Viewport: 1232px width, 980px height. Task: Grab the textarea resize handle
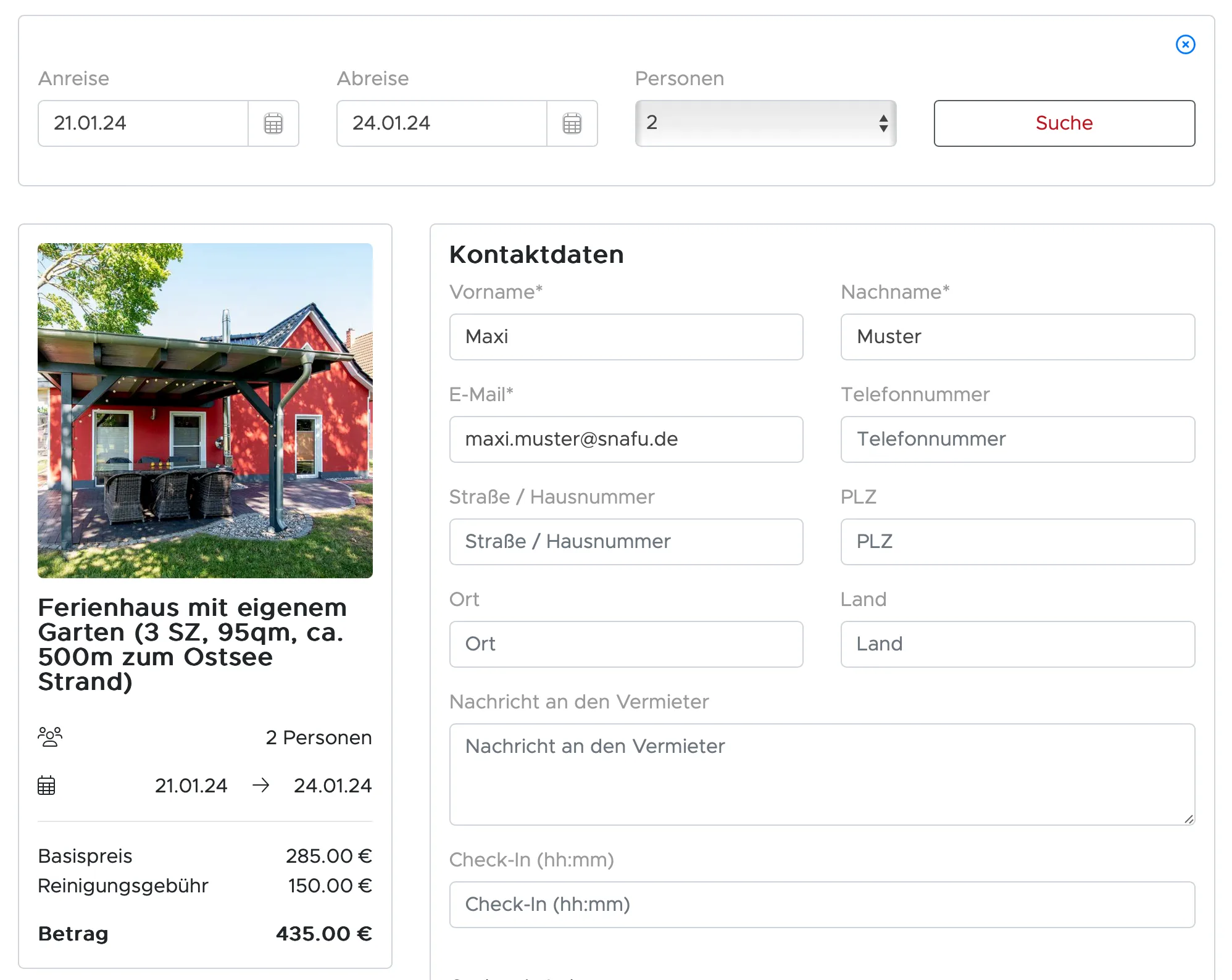1189,819
